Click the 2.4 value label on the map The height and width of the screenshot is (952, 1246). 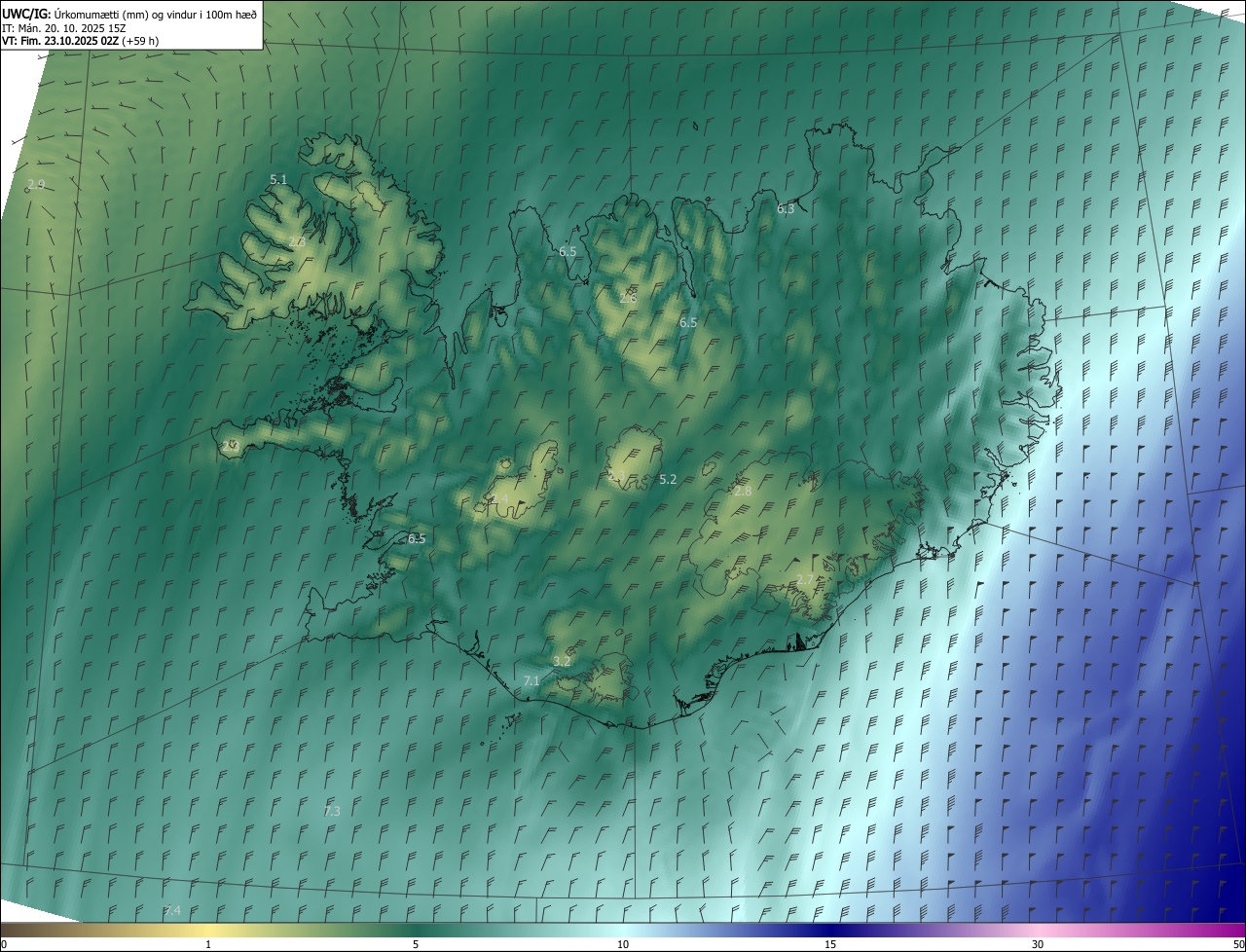[499, 498]
